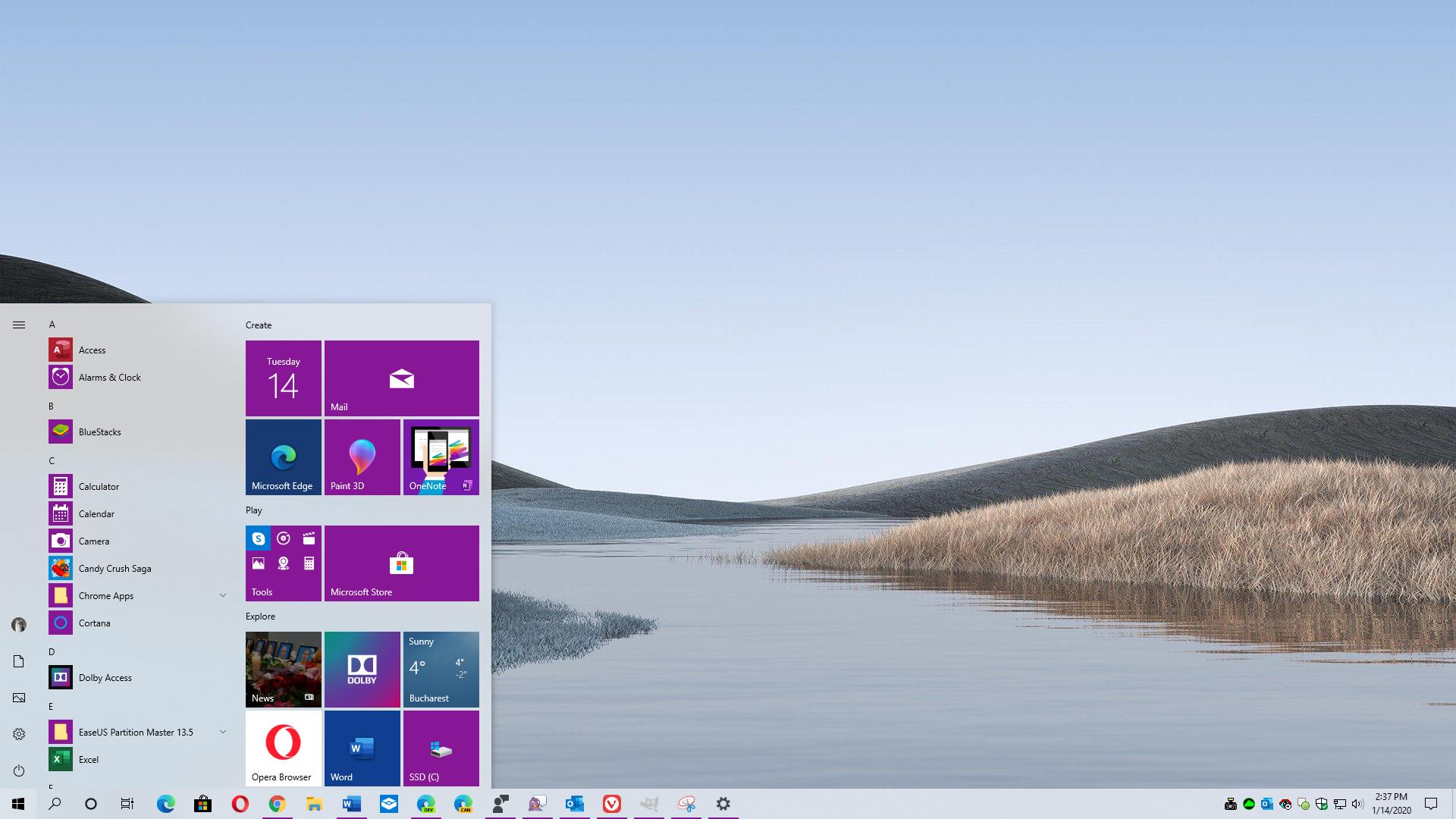Open Settings gear in the Start menu rail
The height and width of the screenshot is (819, 1456).
coord(19,734)
